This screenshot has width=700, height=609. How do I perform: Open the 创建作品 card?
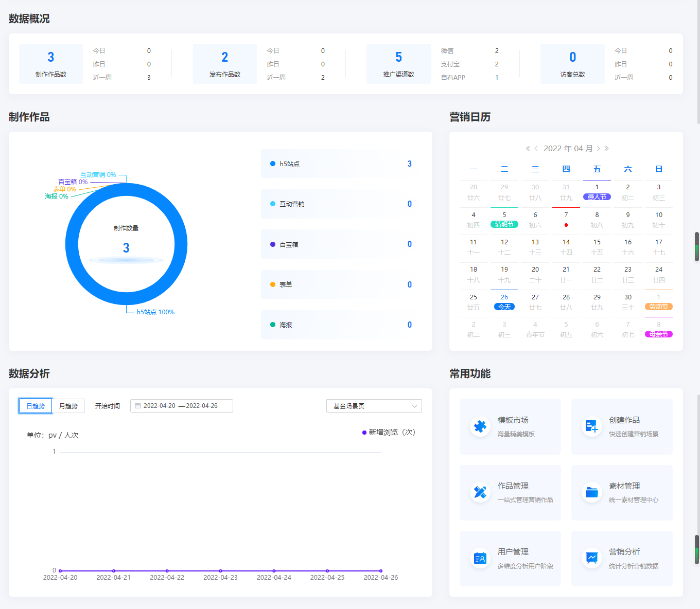click(x=622, y=426)
